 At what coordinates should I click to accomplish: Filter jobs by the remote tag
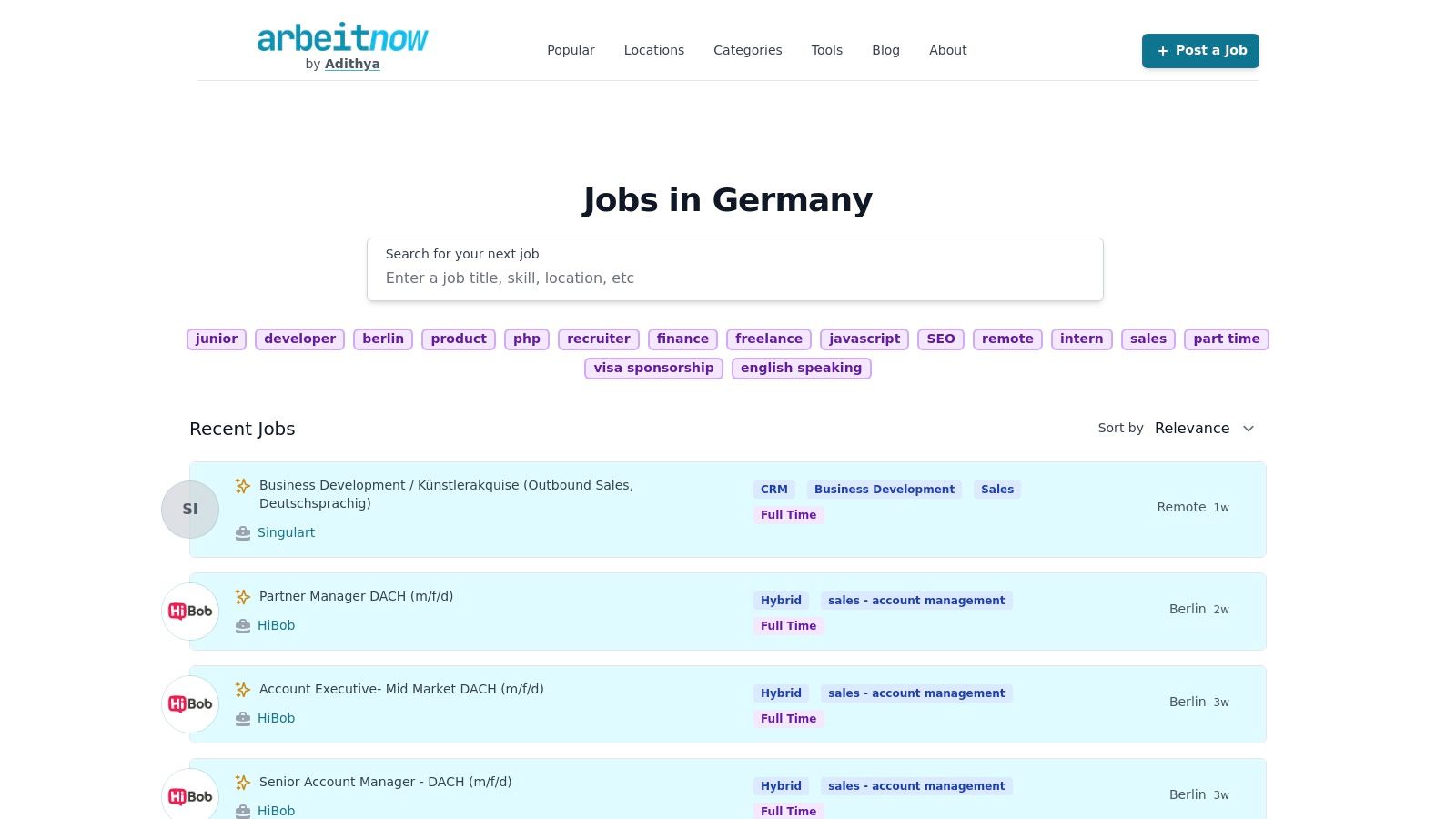tap(1007, 339)
